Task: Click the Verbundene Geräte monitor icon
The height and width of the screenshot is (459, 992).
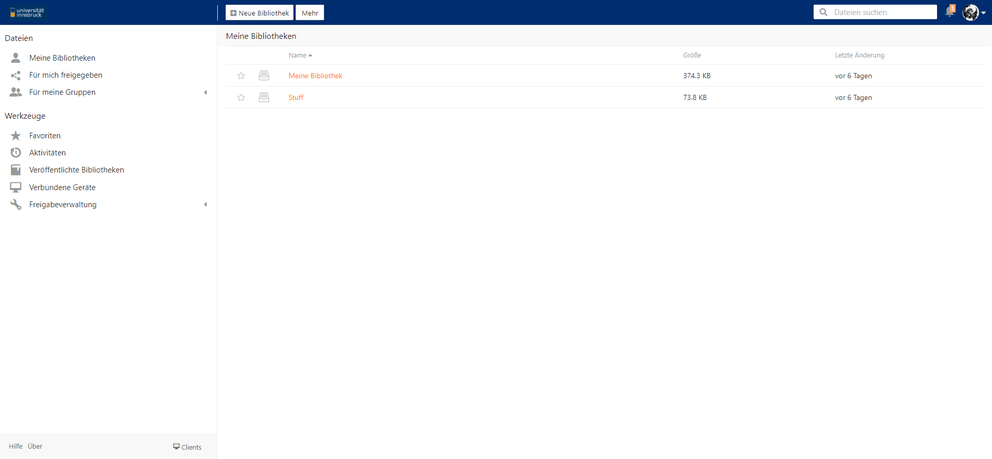Action: [x=15, y=187]
